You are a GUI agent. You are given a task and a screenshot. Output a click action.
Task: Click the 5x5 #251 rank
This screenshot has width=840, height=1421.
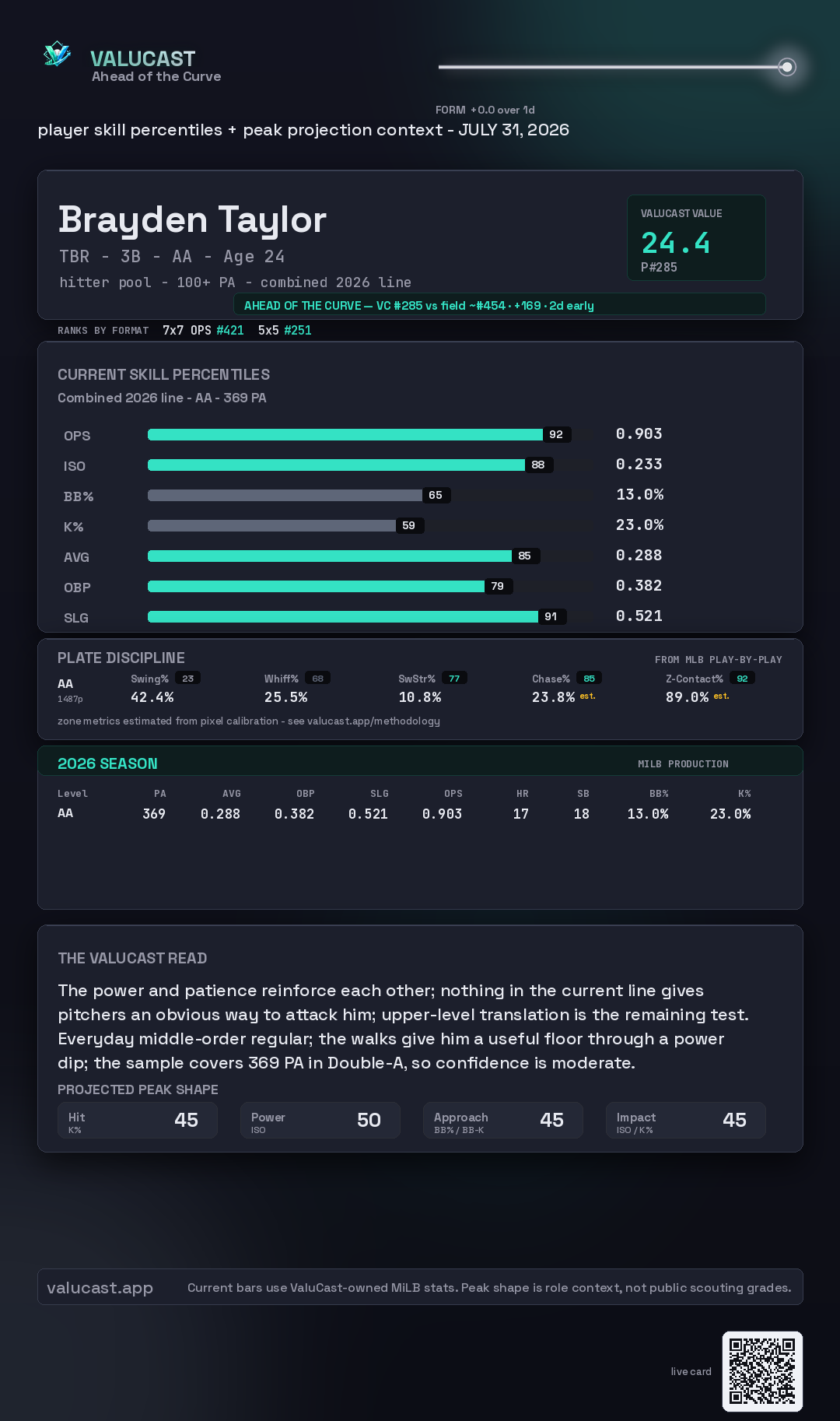coord(285,330)
